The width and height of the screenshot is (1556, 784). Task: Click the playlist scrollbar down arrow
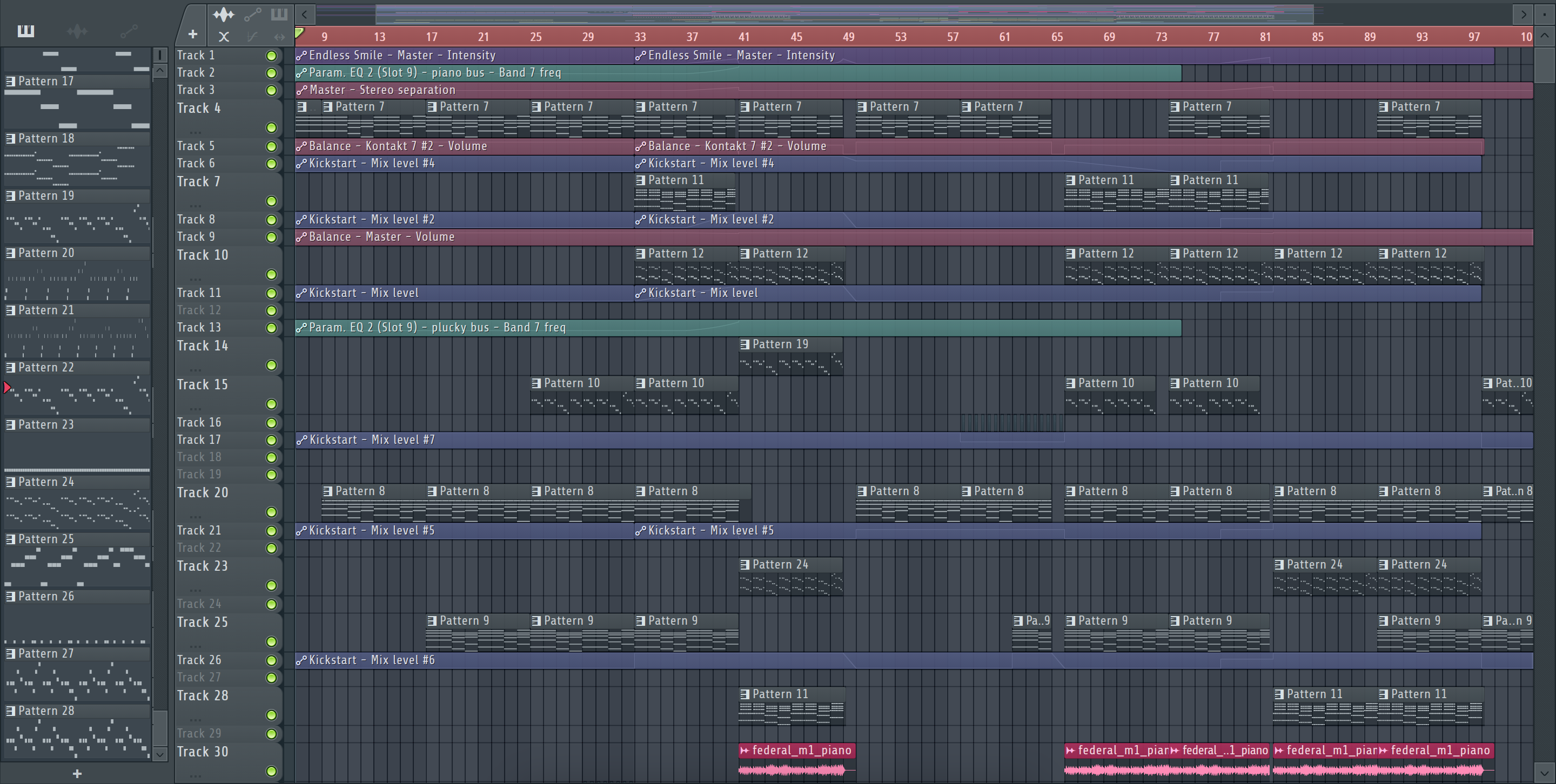[1545, 772]
